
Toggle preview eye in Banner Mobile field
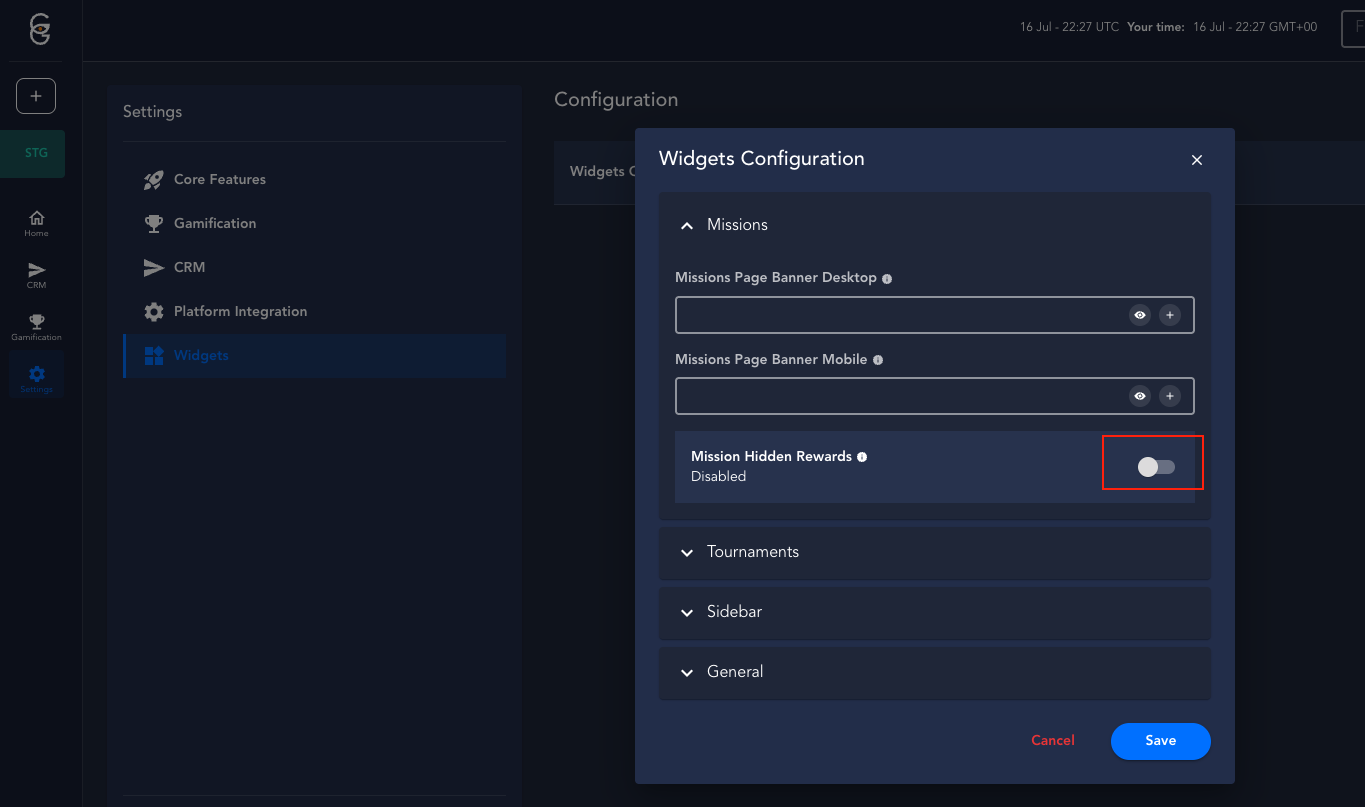coord(1139,396)
